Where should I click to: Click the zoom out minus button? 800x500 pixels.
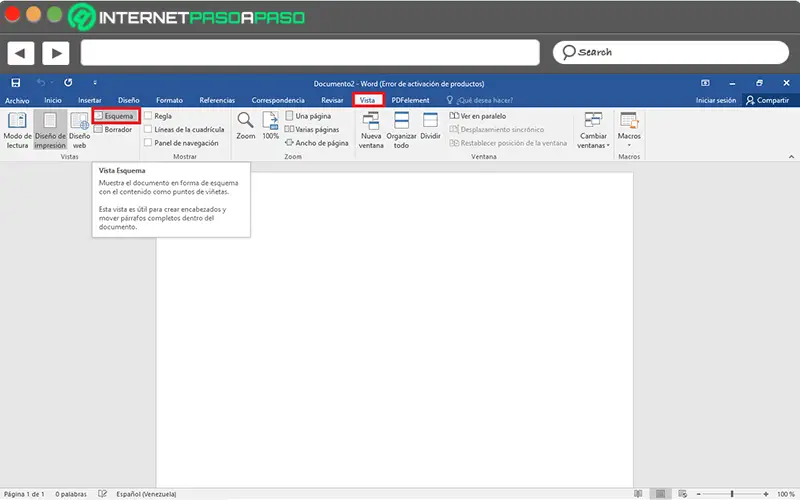[699, 494]
